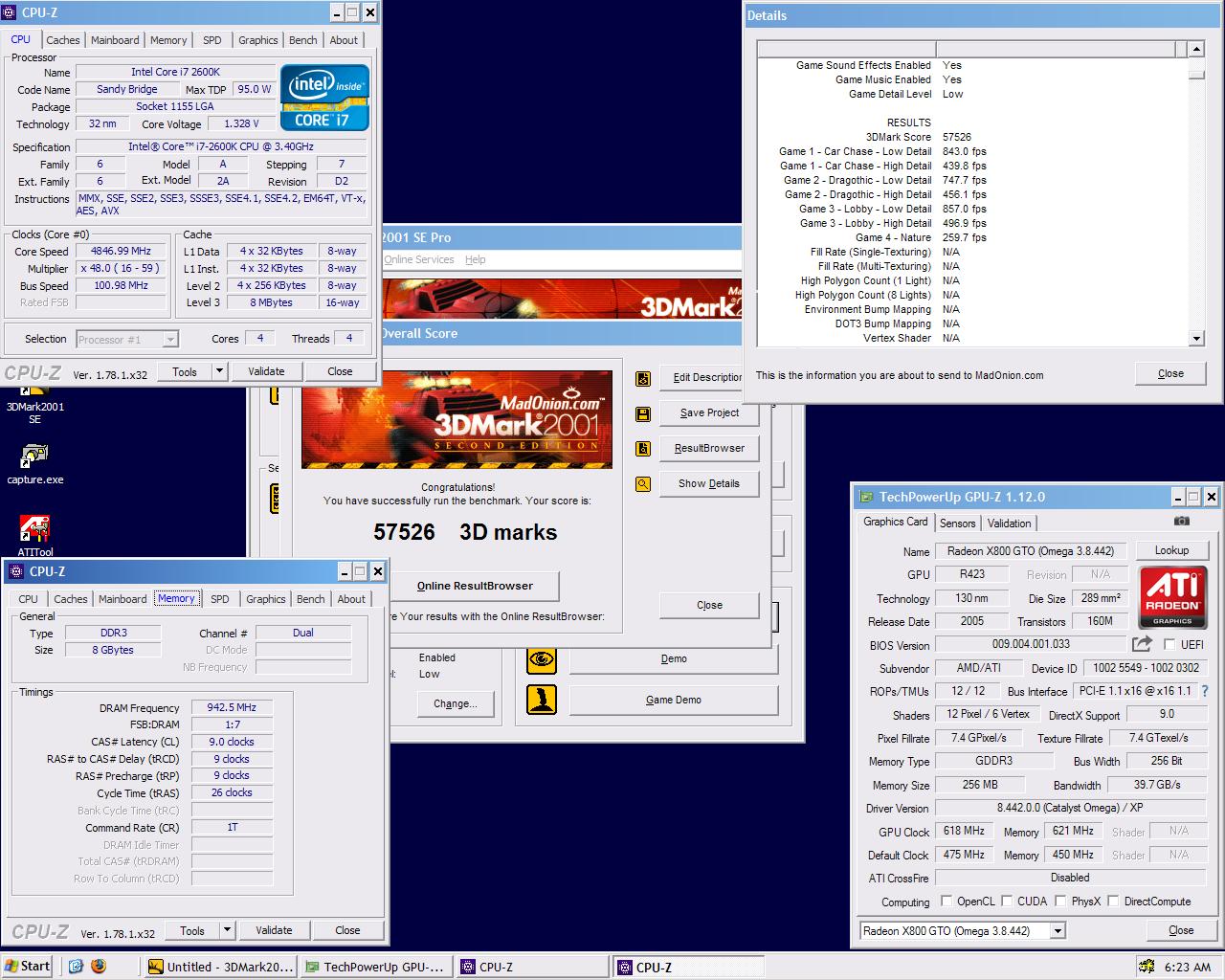Viewport: 1225px width, 980px height.
Task: Click the Details list scrollbar up arrow
Action: point(1196,49)
